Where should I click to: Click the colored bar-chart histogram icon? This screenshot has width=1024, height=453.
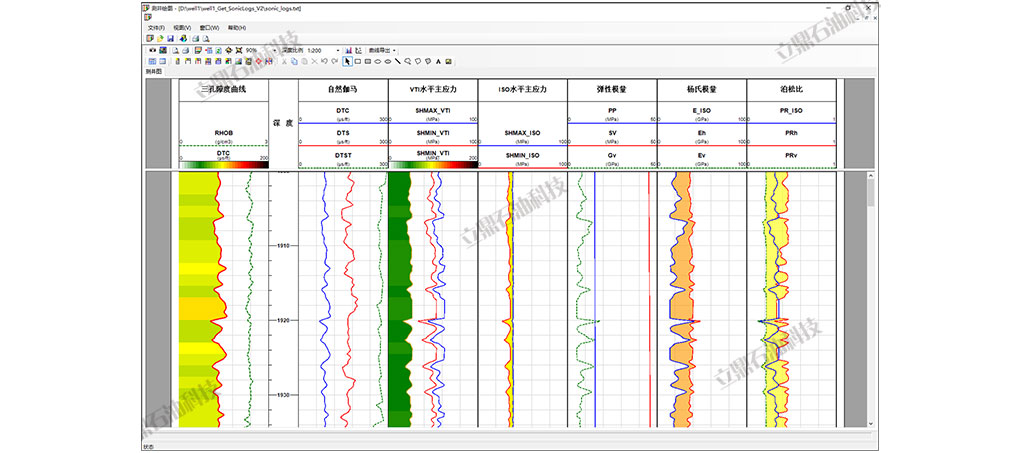(348, 50)
